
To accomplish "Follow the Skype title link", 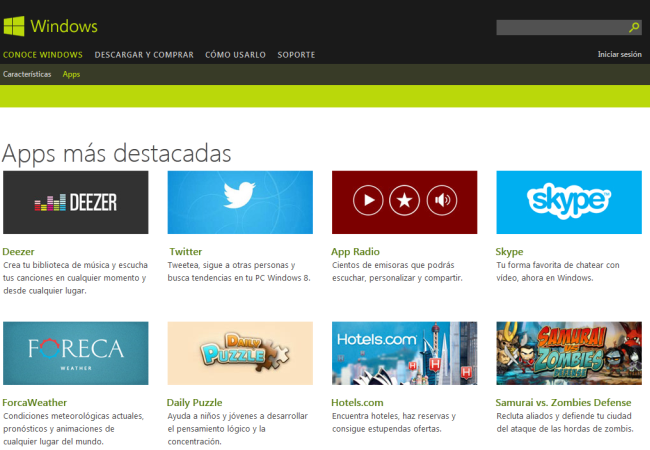I will tap(509, 252).
